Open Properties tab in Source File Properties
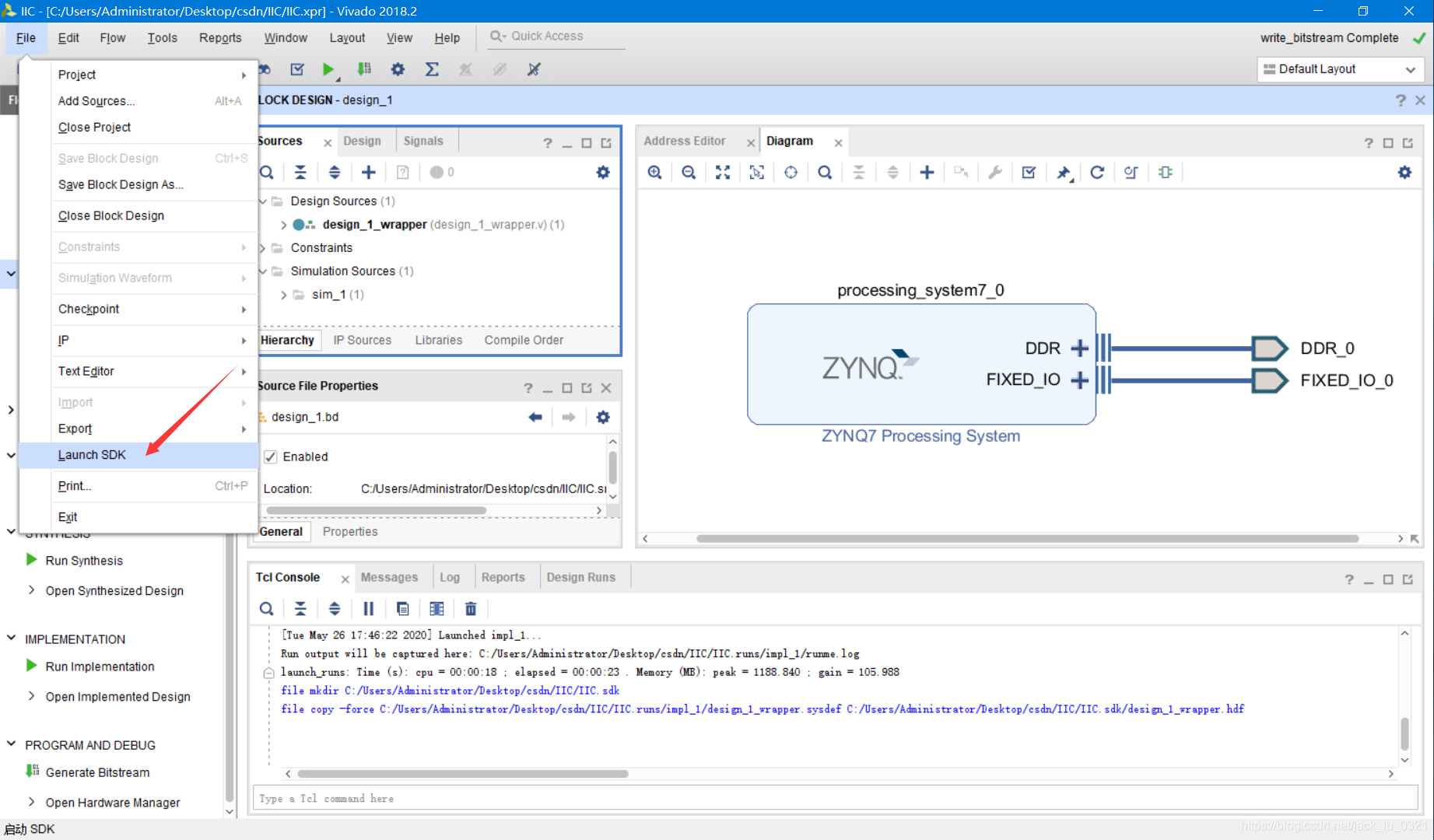Screen dimensions: 1434x840 pos(350,531)
